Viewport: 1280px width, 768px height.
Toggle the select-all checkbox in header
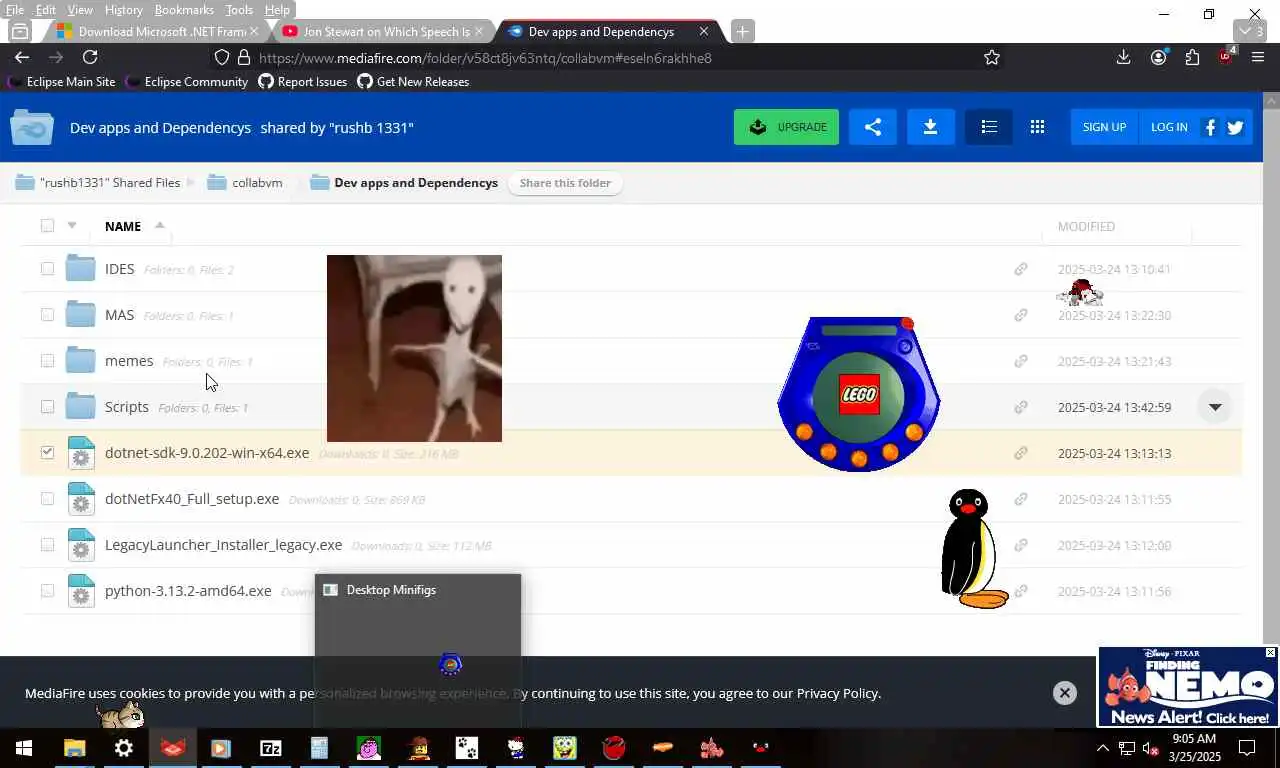pyautogui.click(x=47, y=225)
